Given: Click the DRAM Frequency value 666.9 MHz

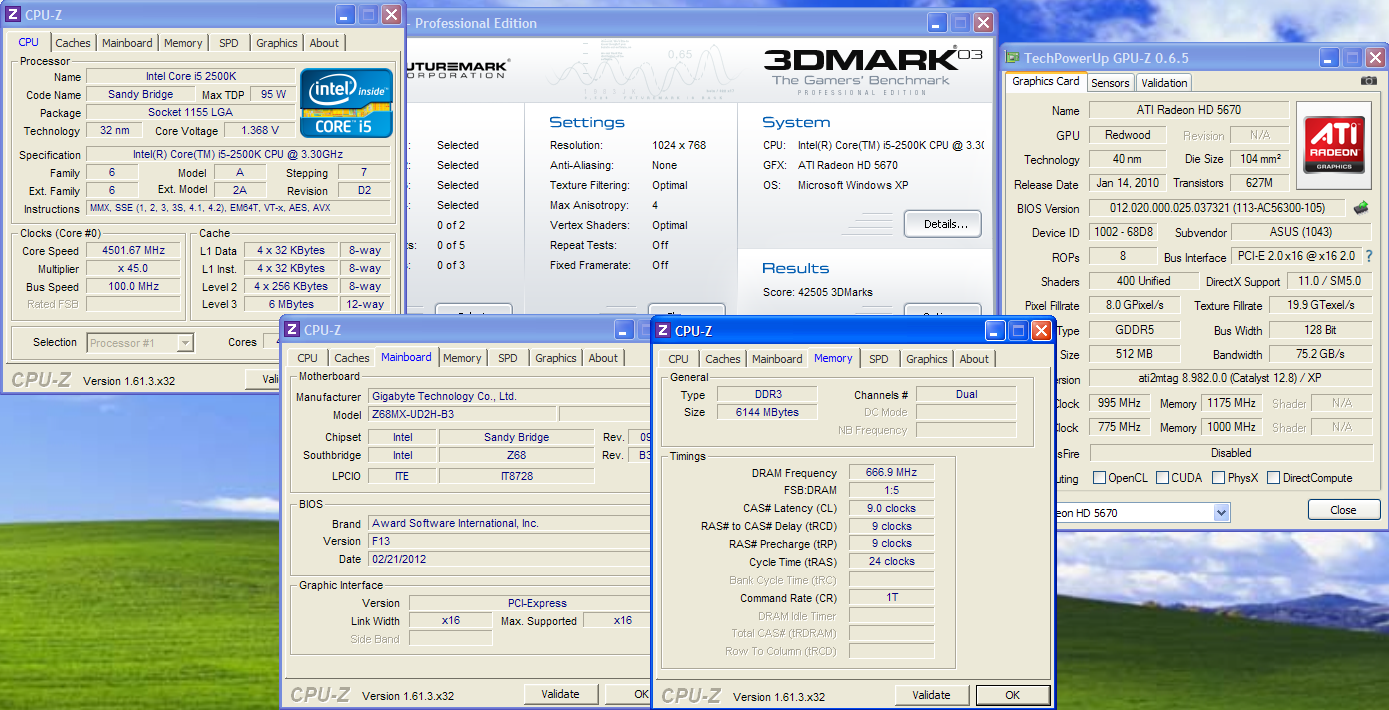Looking at the screenshot, I should click(891, 473).
